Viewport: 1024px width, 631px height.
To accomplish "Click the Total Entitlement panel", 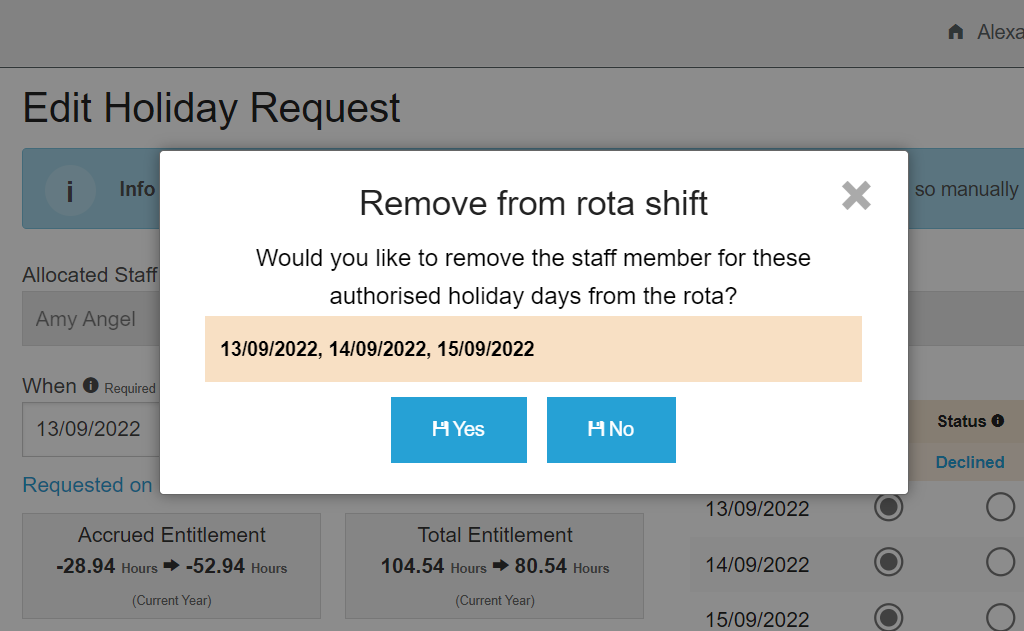I will point(493,565).
